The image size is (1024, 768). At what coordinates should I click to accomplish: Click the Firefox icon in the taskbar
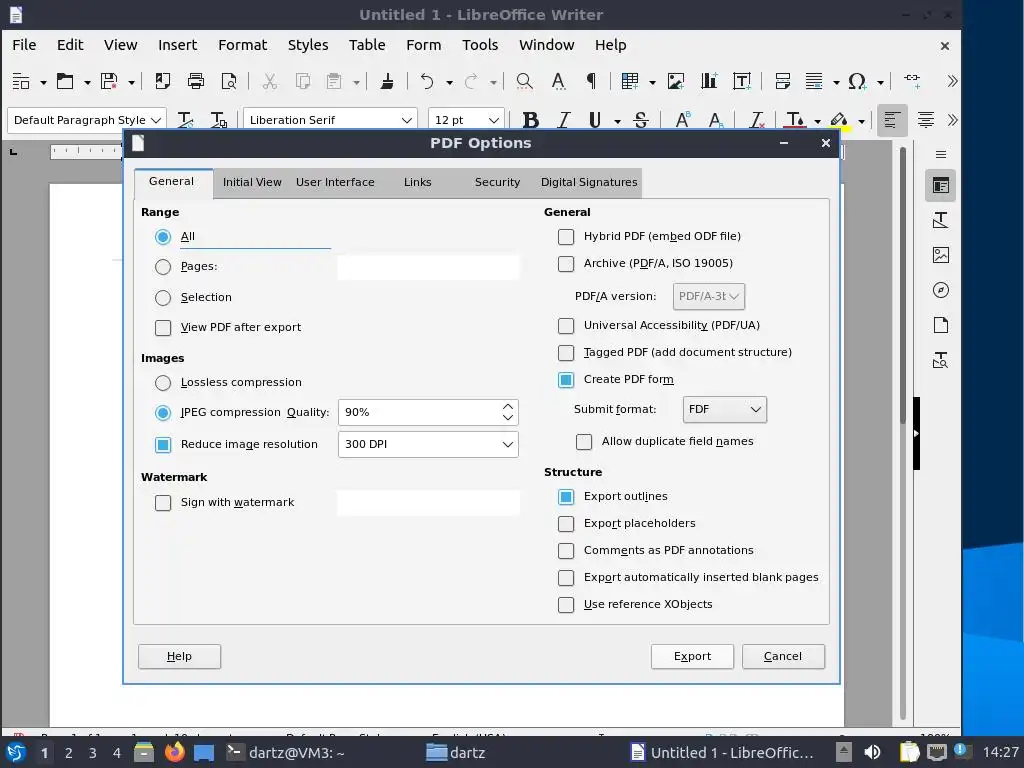tap(174, 752)
